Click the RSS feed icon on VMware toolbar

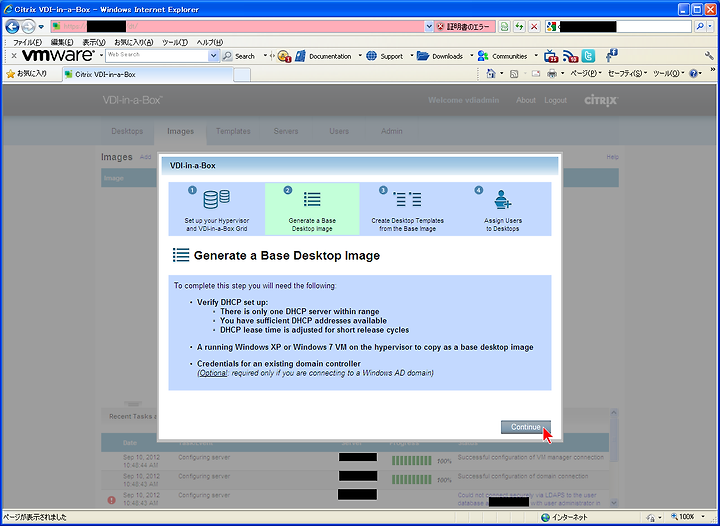coord(570,56)
